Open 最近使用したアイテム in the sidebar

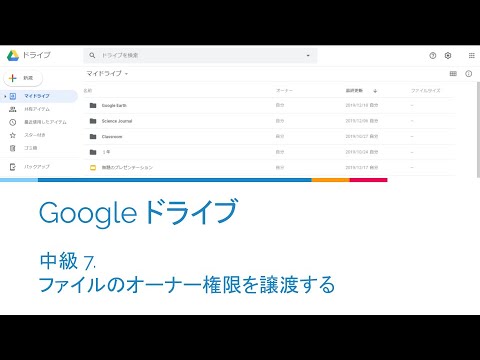45,122
